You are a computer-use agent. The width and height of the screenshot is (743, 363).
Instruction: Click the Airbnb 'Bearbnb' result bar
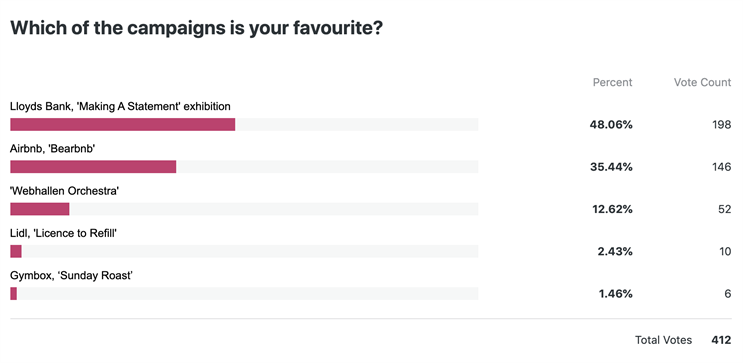point(244,167)
